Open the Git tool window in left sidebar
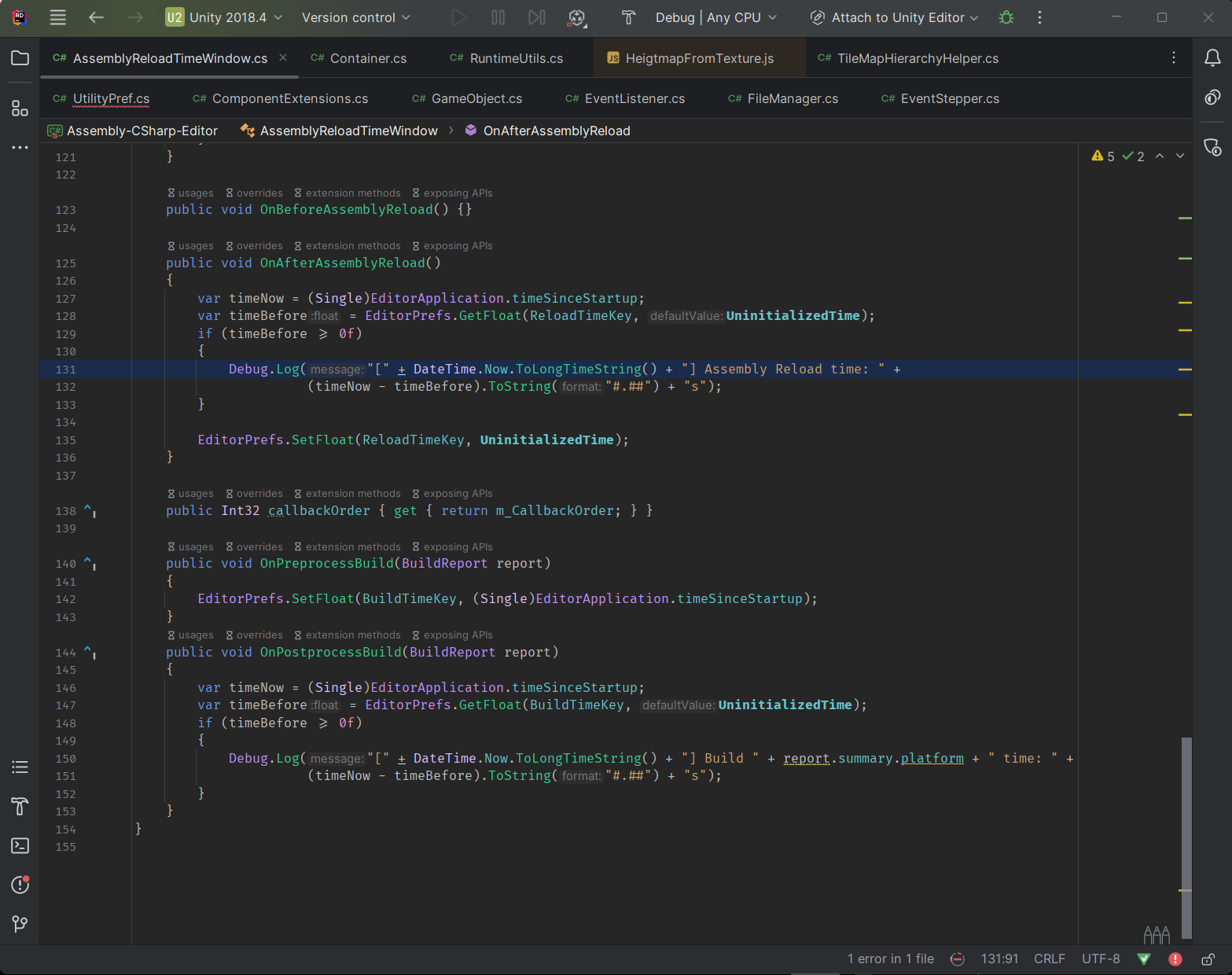Viewport: 1232px width, 975px height. click(20, 924)
